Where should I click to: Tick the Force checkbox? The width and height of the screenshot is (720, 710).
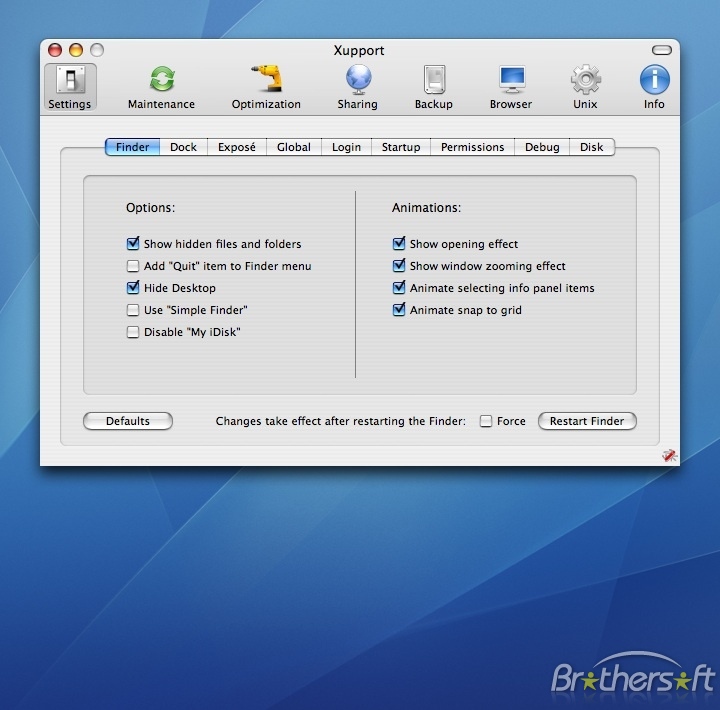tap(486, 421)
